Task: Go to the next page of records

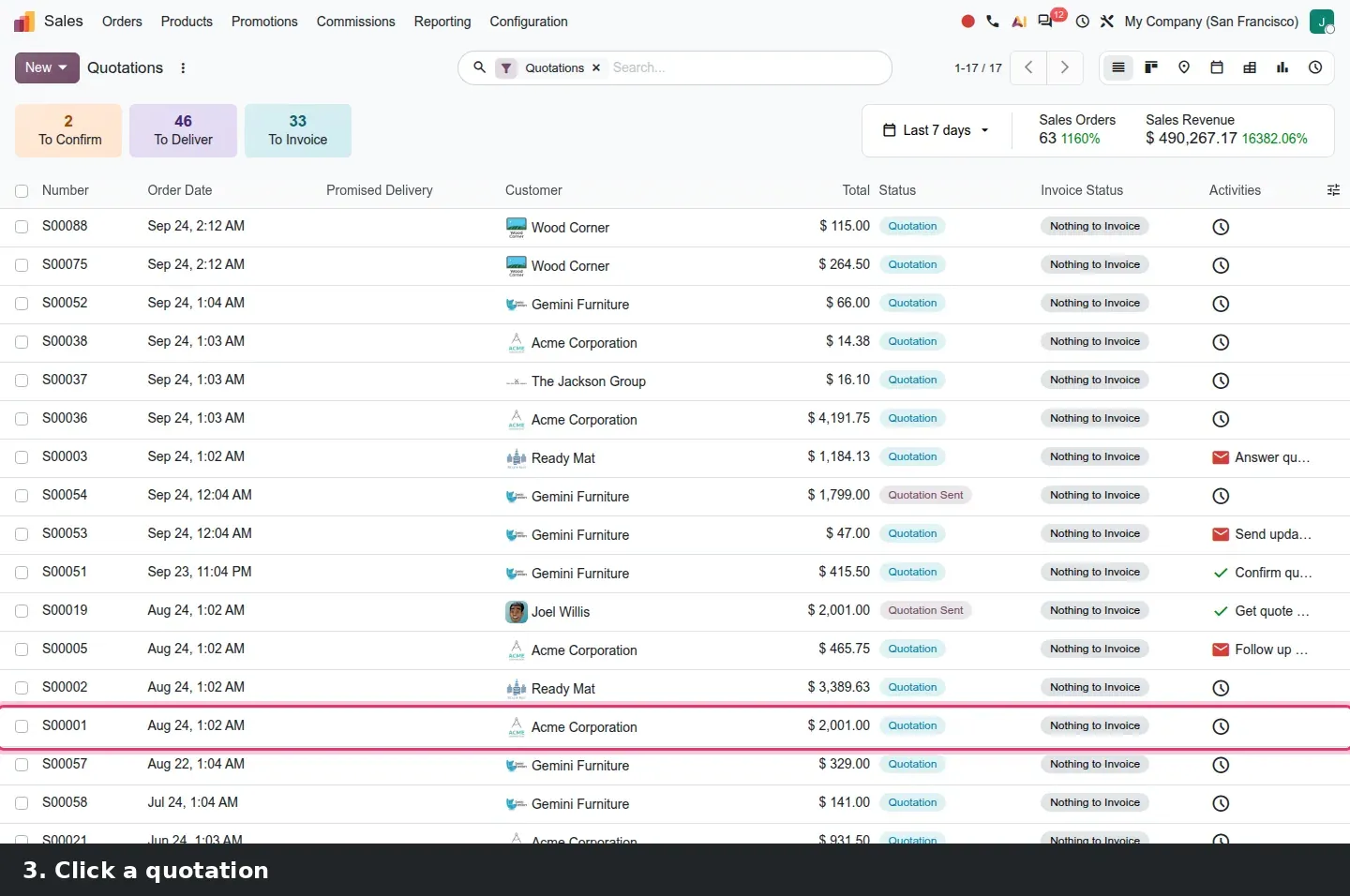Action: click(x=1065, y=67)
